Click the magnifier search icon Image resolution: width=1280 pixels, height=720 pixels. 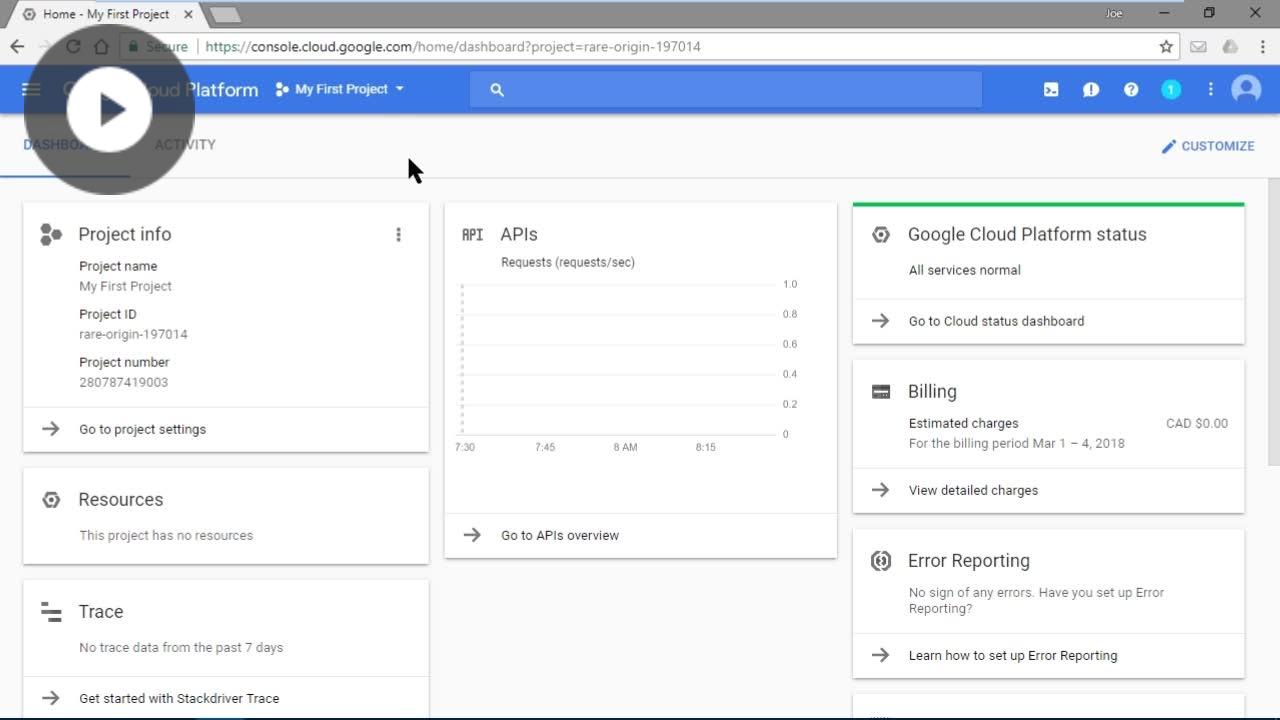(x=497, y=89)
